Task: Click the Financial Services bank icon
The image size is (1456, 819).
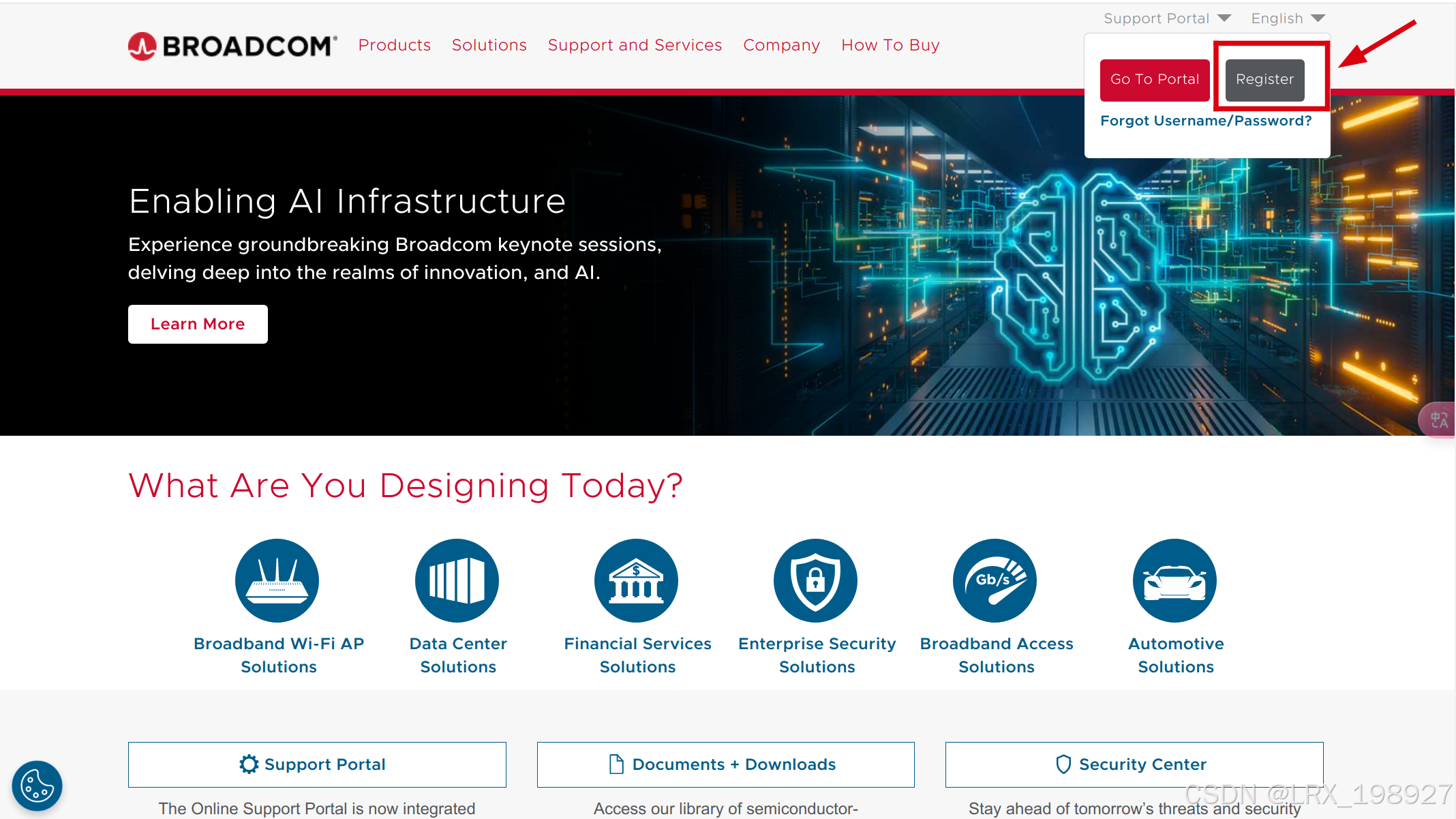Action: (636, 580)
